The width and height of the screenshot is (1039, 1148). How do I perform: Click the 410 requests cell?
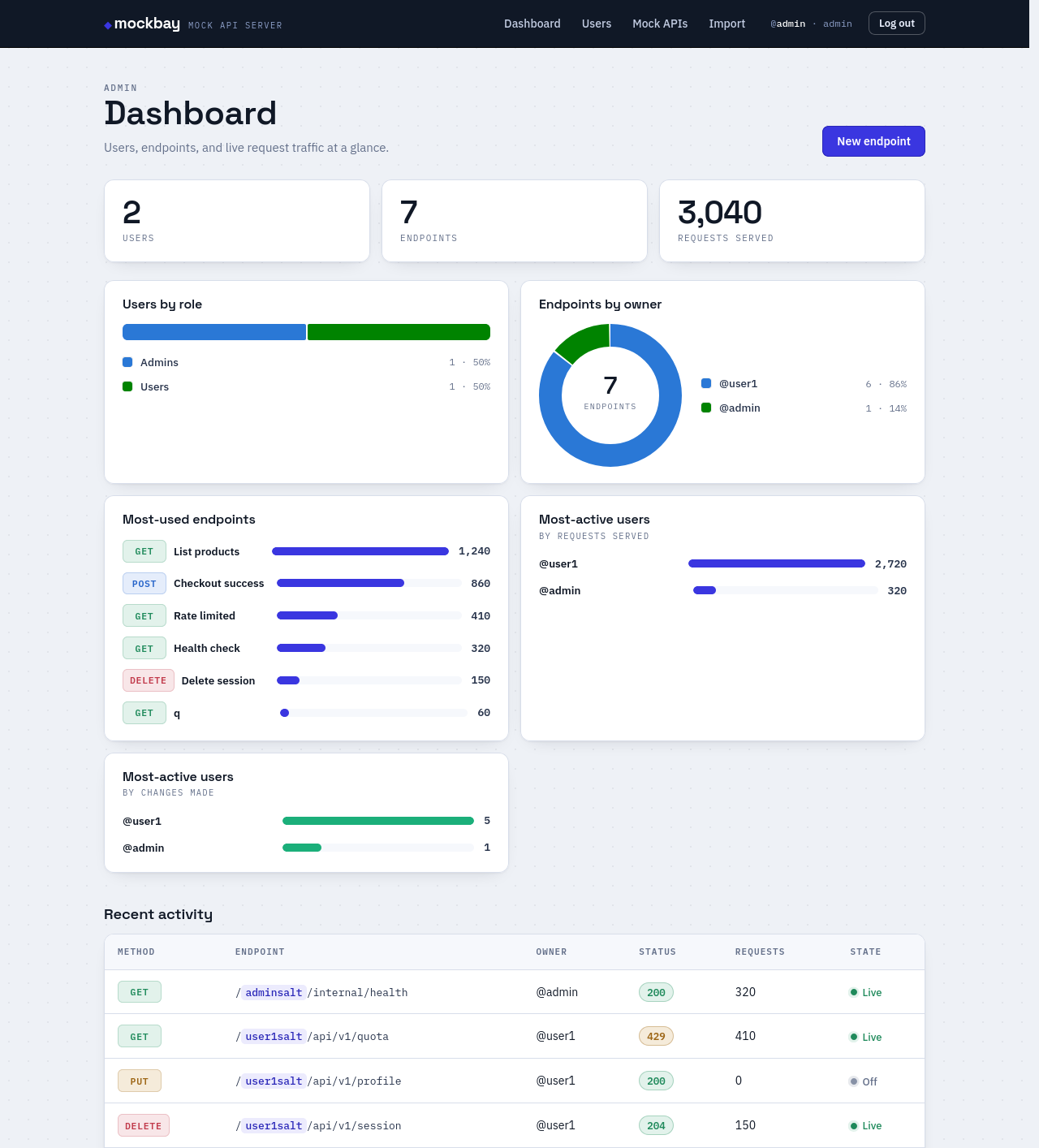click(745, 1036)
